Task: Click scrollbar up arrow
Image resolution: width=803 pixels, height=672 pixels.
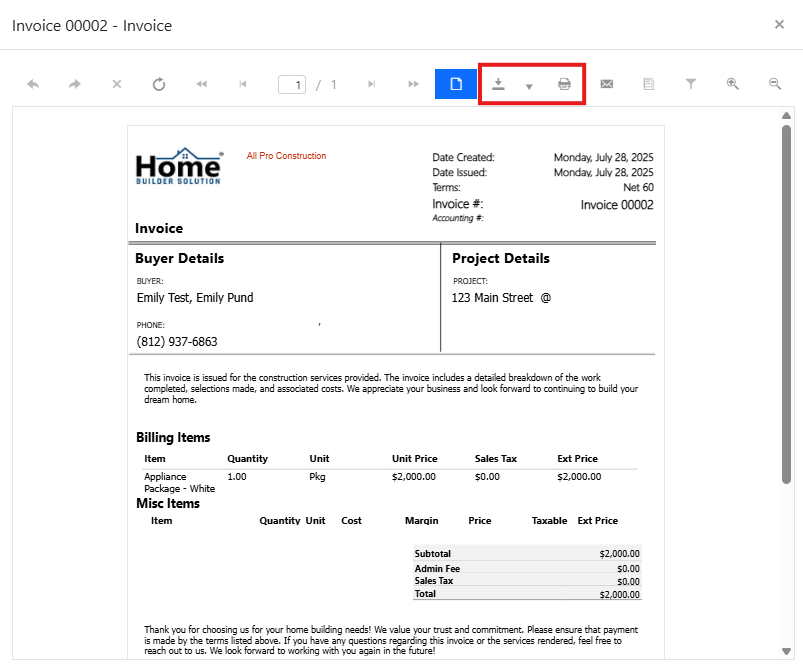Action: (787, 116)
